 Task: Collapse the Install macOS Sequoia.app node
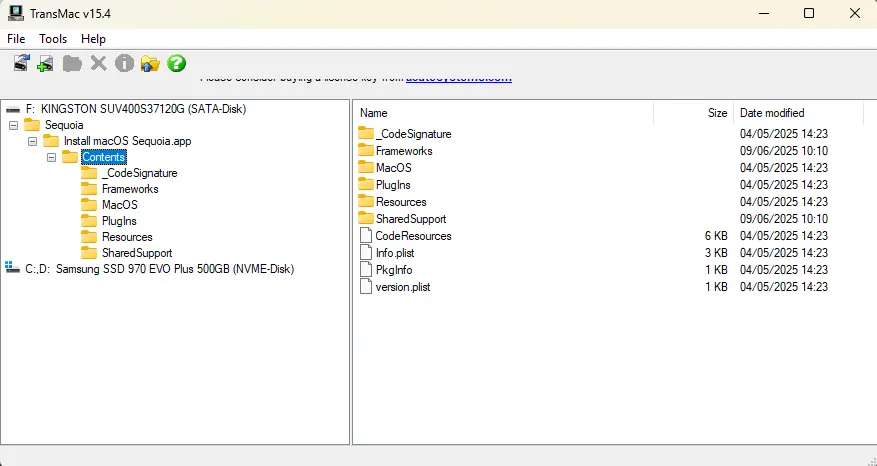pos(32,142)
